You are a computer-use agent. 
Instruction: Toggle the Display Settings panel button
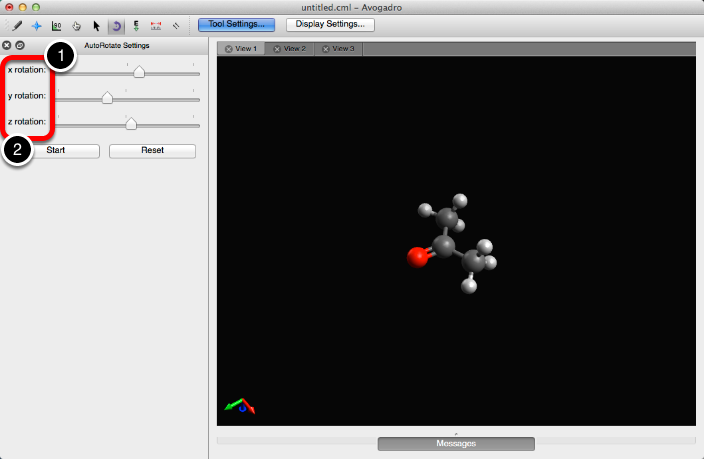[329, 24]
